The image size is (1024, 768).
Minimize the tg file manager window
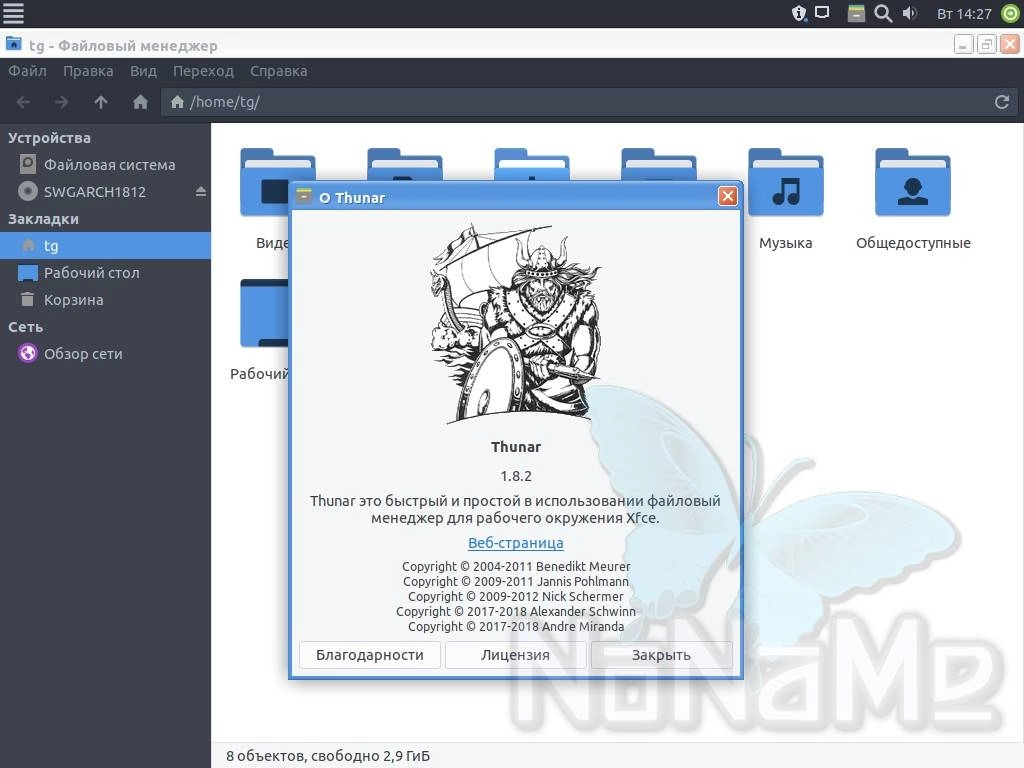click(963, 44)
